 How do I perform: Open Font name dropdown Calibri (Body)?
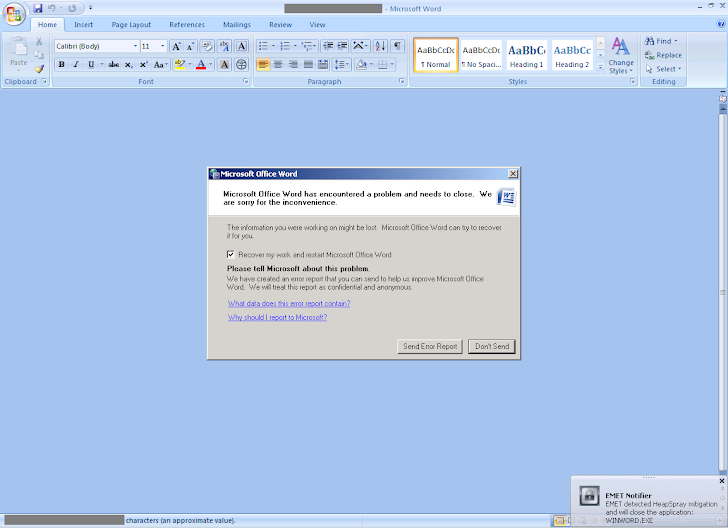point(136,46)
